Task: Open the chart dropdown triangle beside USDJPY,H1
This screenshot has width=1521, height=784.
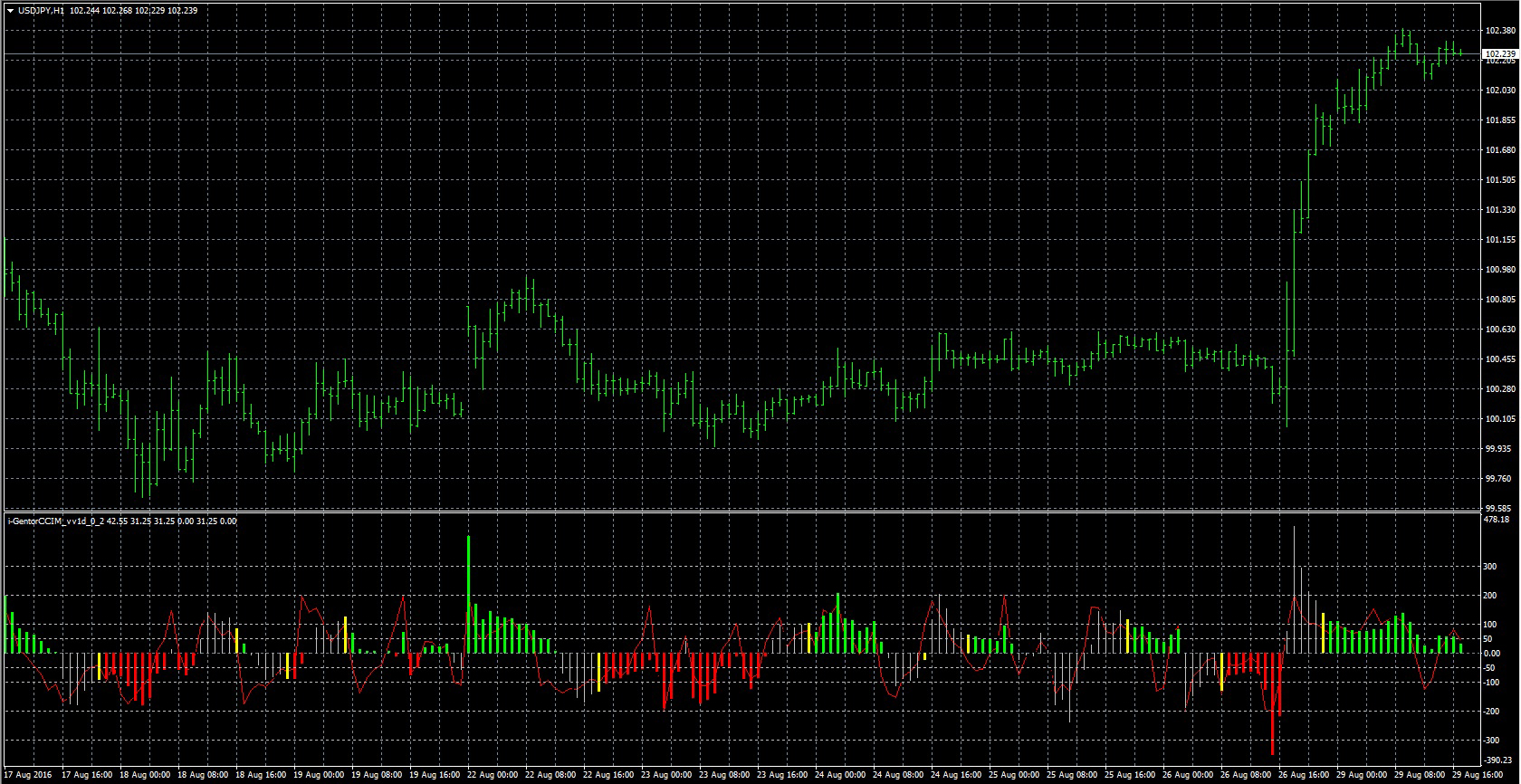Action: pos(10,10)
